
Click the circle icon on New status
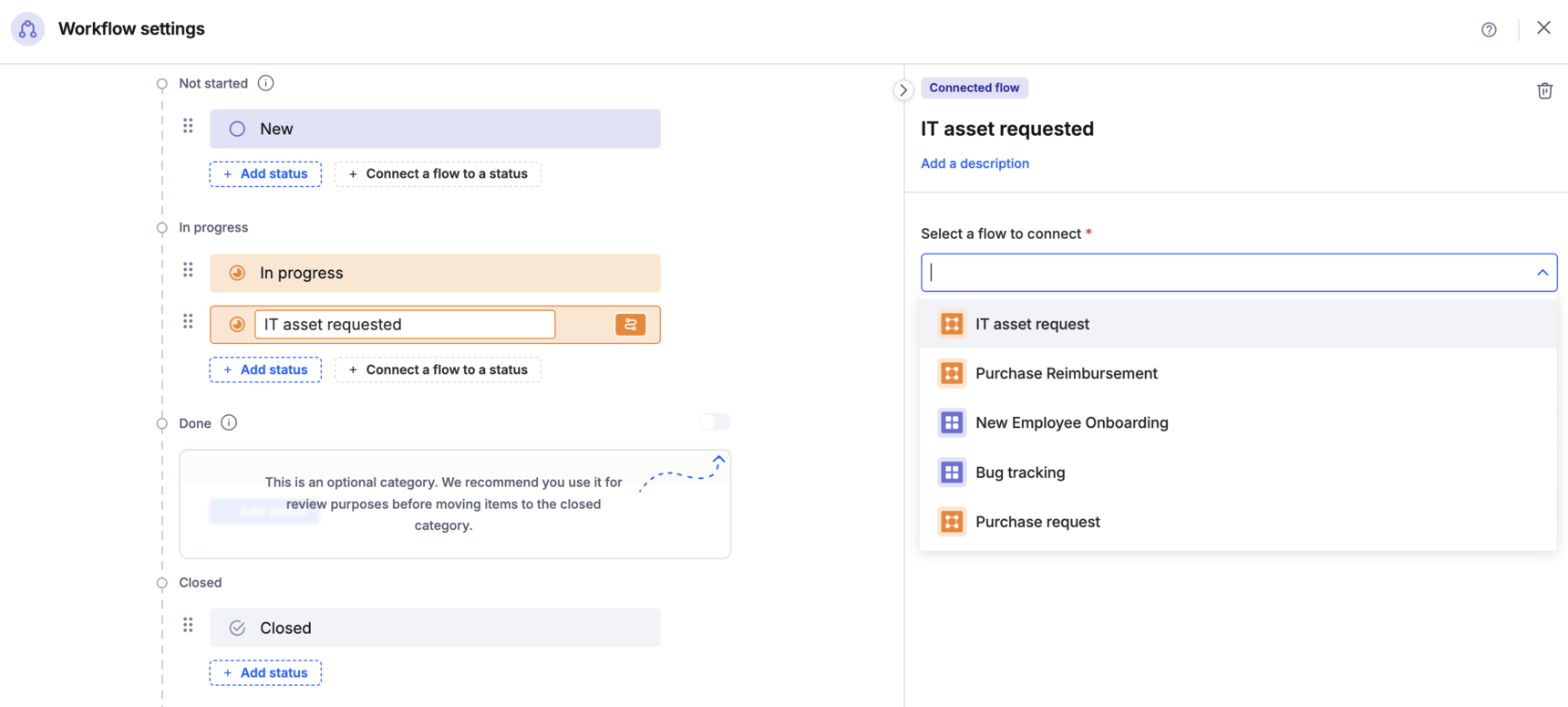237,130
